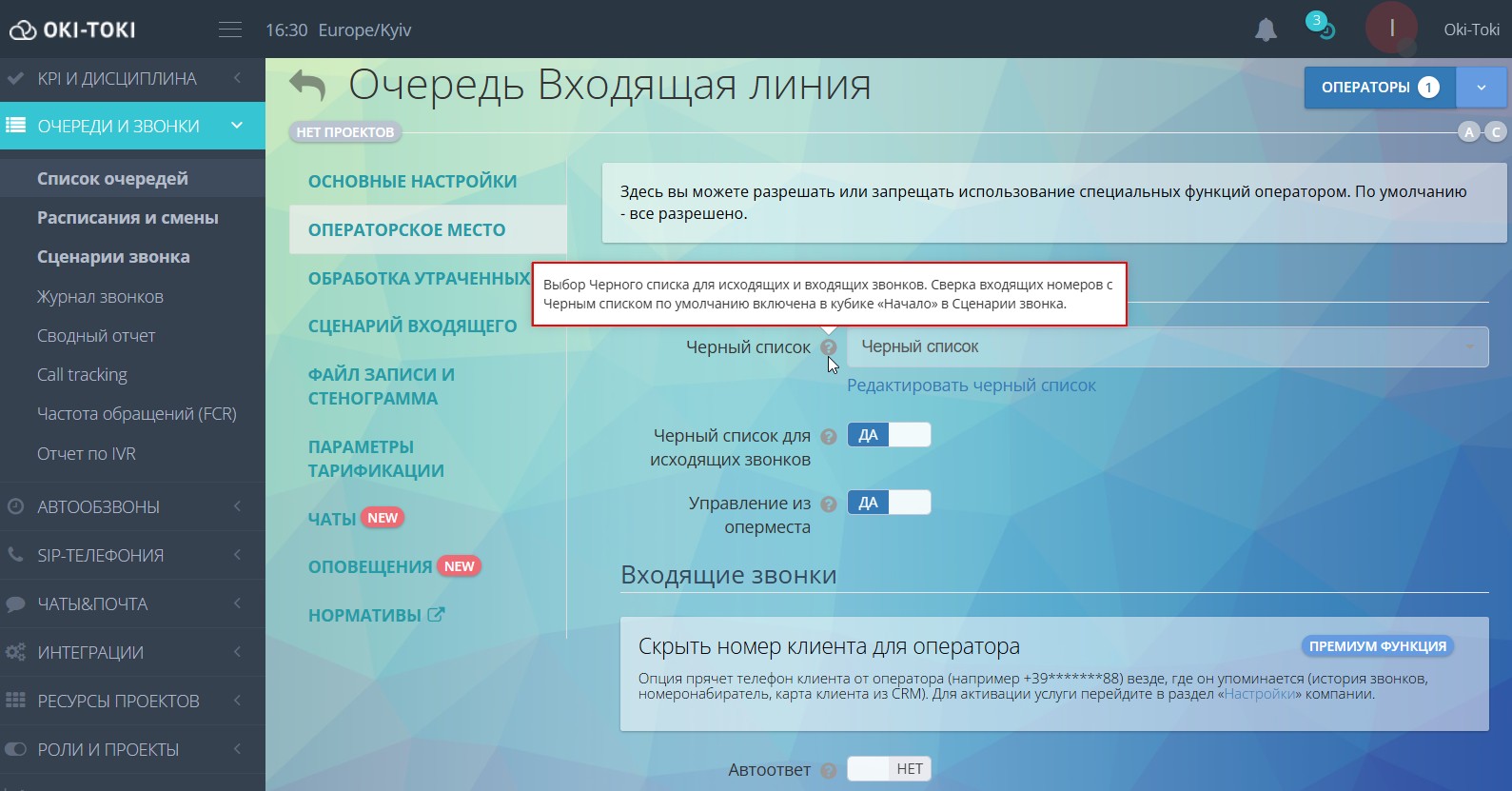Click the grid icon of РЕСУРСЫ ПРОЕКТОВ

(x=15, y=701)
